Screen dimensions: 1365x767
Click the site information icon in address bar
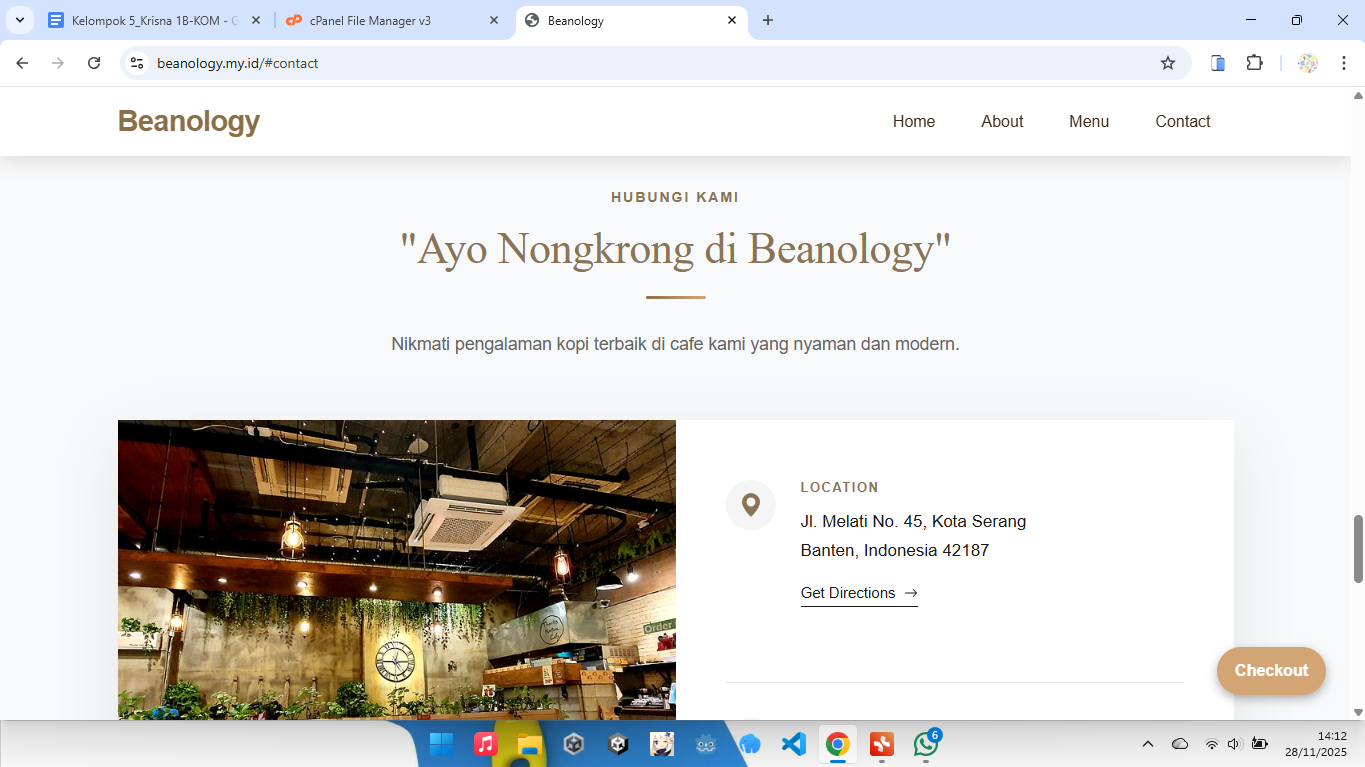click(138, 63)
